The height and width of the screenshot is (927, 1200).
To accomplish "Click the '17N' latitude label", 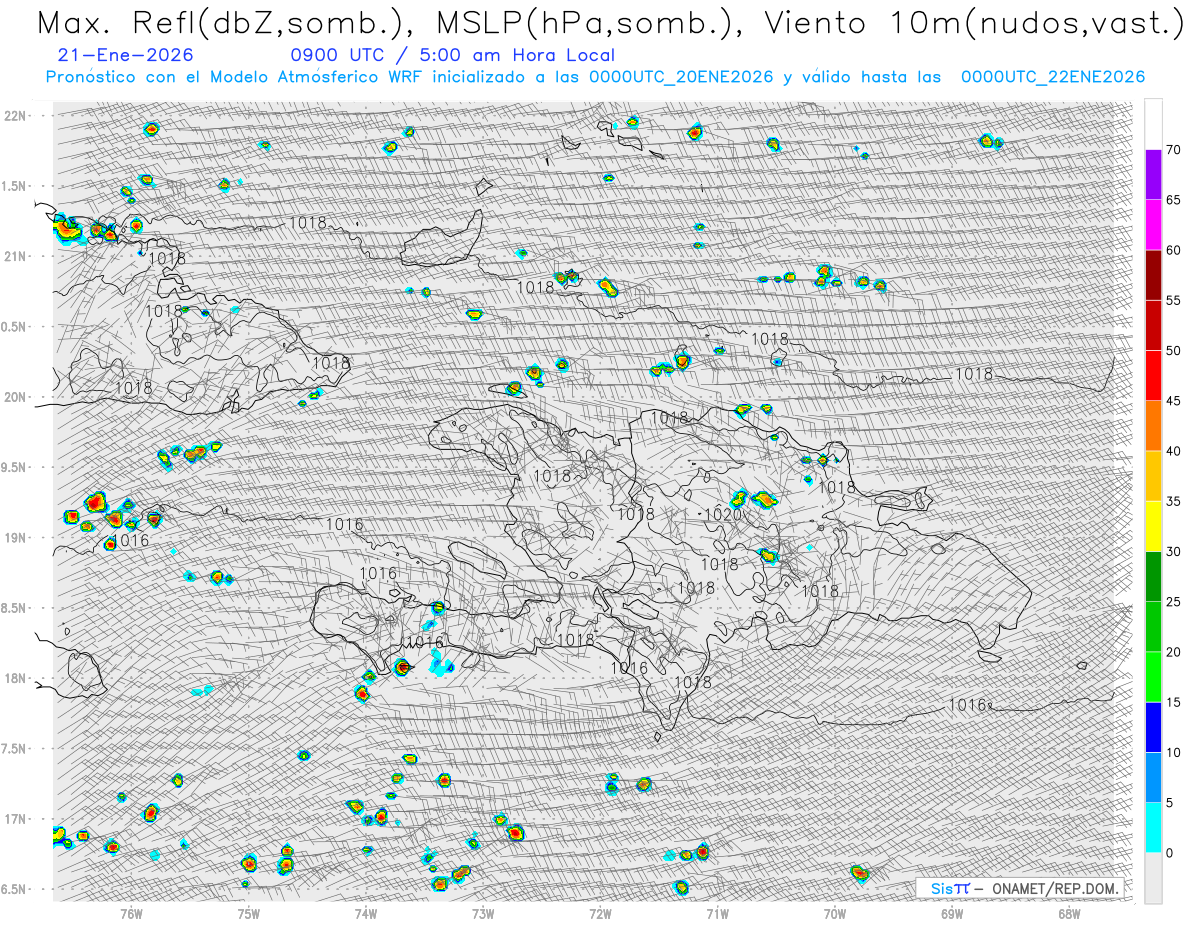I will pyautogui.click(x=14, y=819).
